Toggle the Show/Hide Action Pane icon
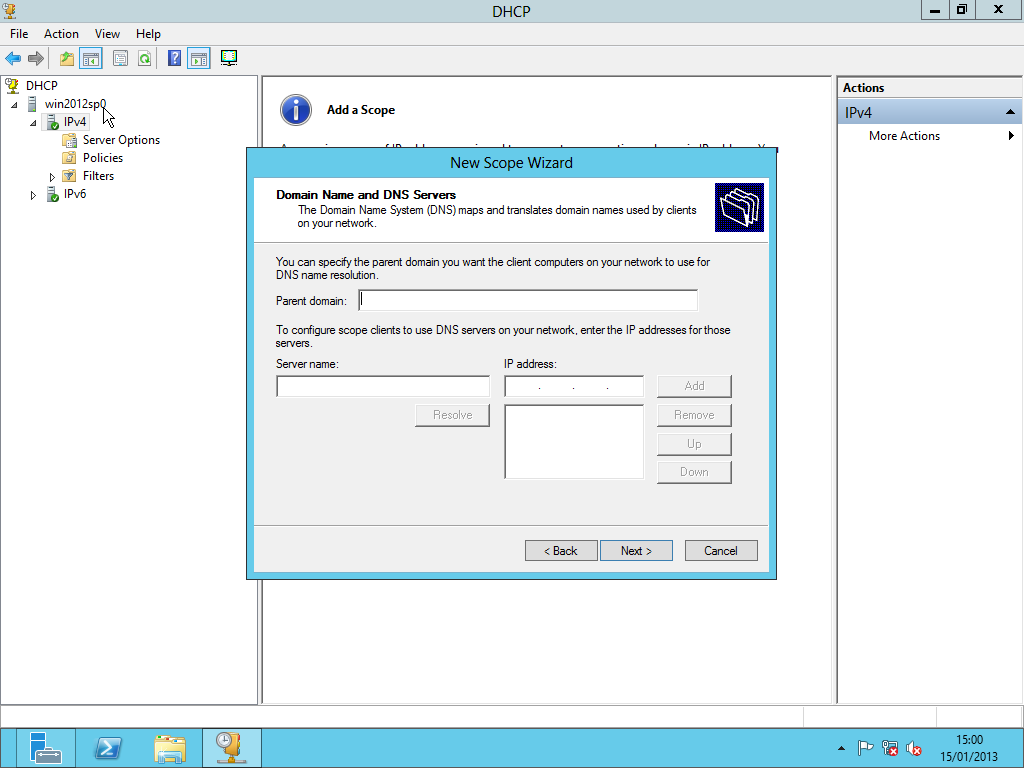The height and width of the screenshot is (768, 1024). (x=198, y=59)
